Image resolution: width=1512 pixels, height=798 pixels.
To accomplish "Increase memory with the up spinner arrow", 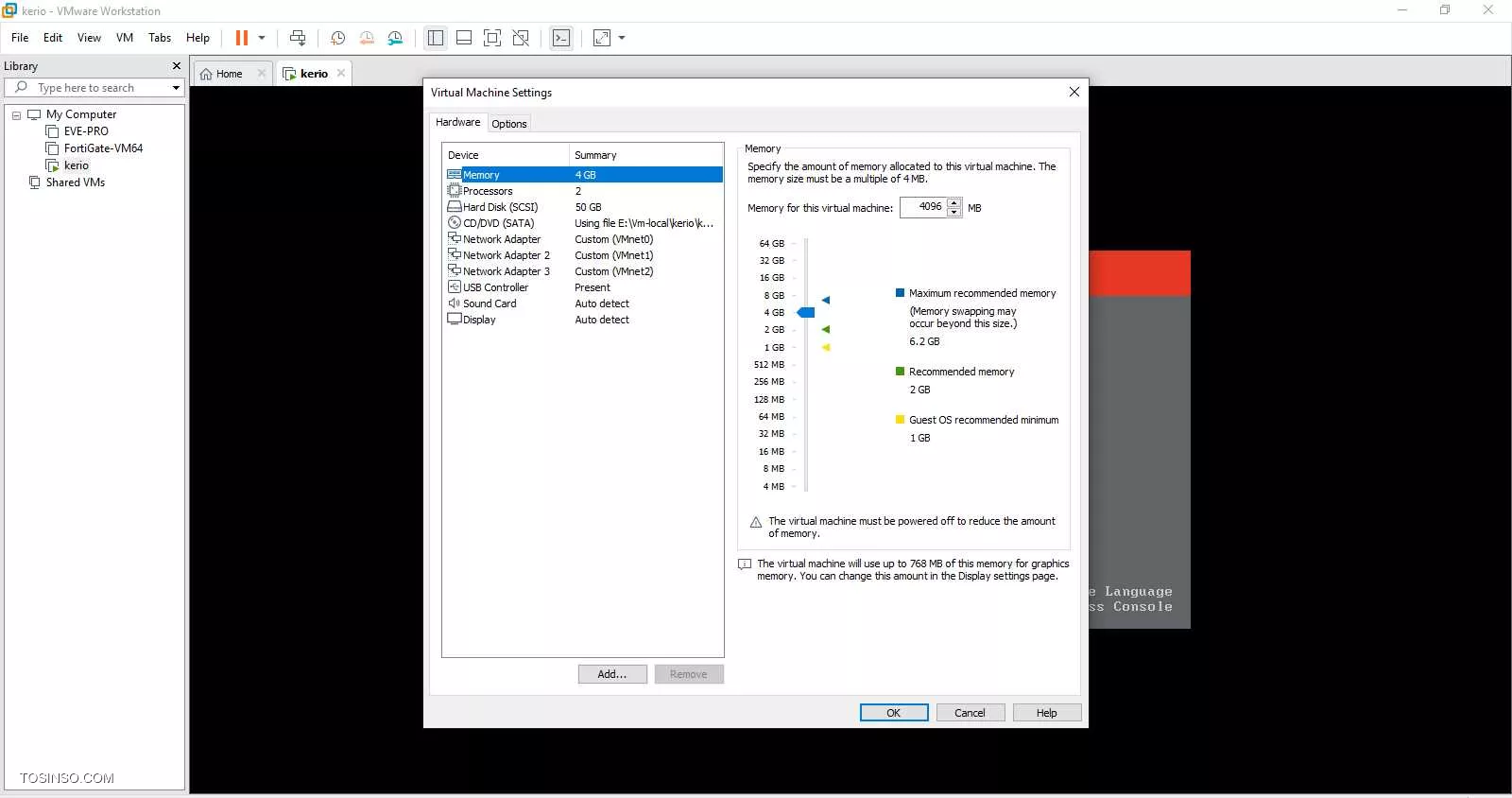I will pos(954,202).
